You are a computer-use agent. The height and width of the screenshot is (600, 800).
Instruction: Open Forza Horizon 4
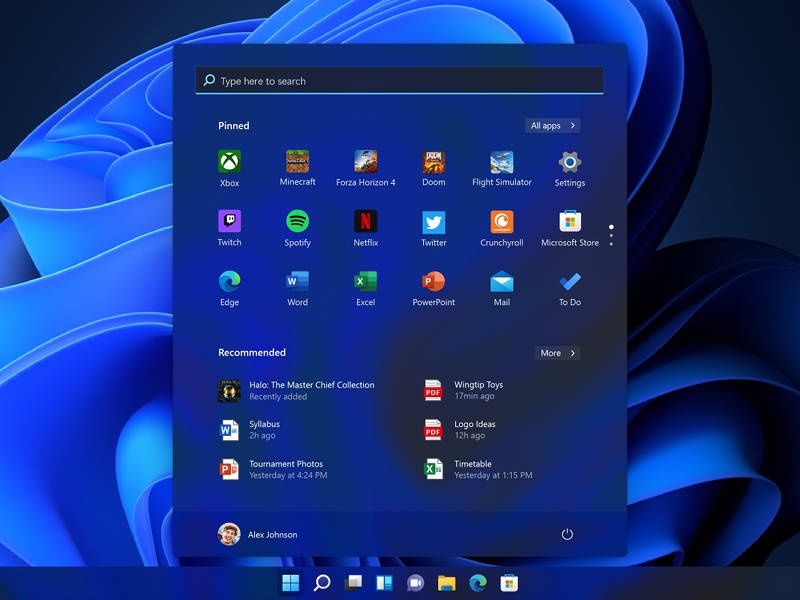[366, 168]
